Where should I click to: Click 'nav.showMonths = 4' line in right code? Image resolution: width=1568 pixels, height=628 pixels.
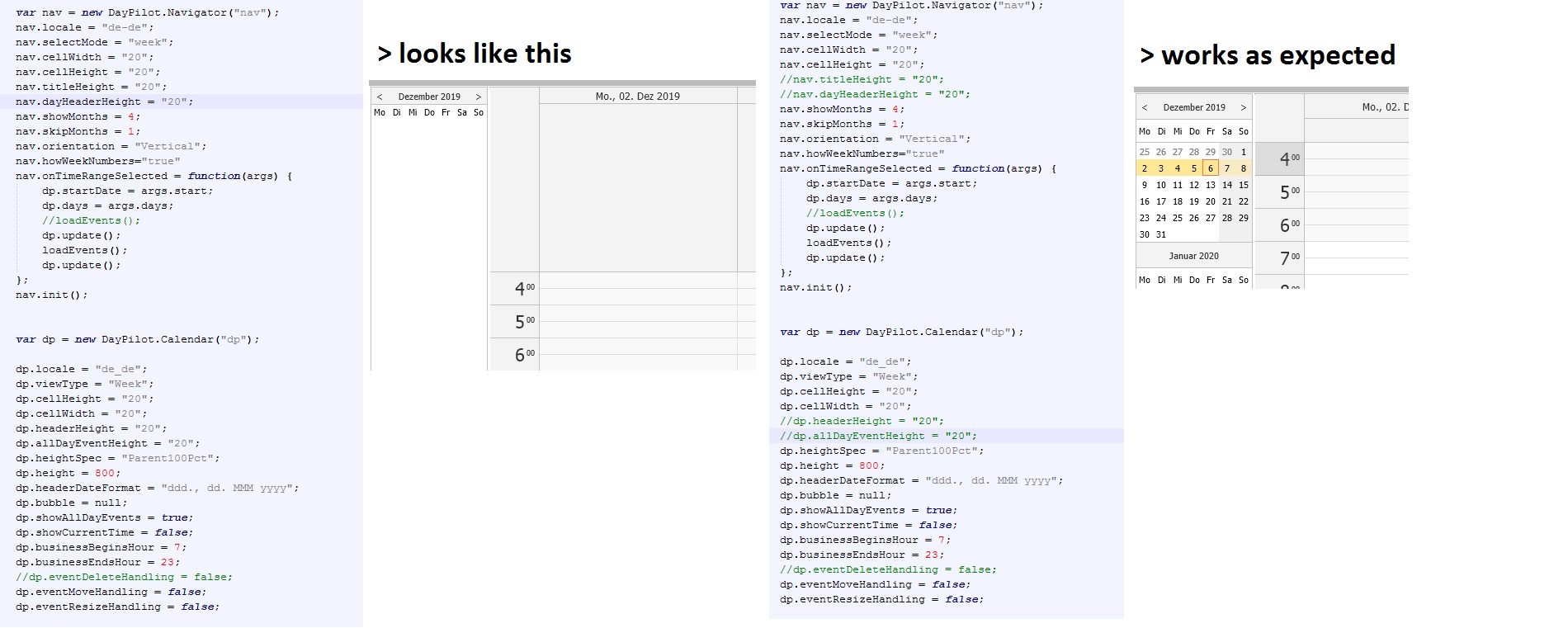[842, 109]
